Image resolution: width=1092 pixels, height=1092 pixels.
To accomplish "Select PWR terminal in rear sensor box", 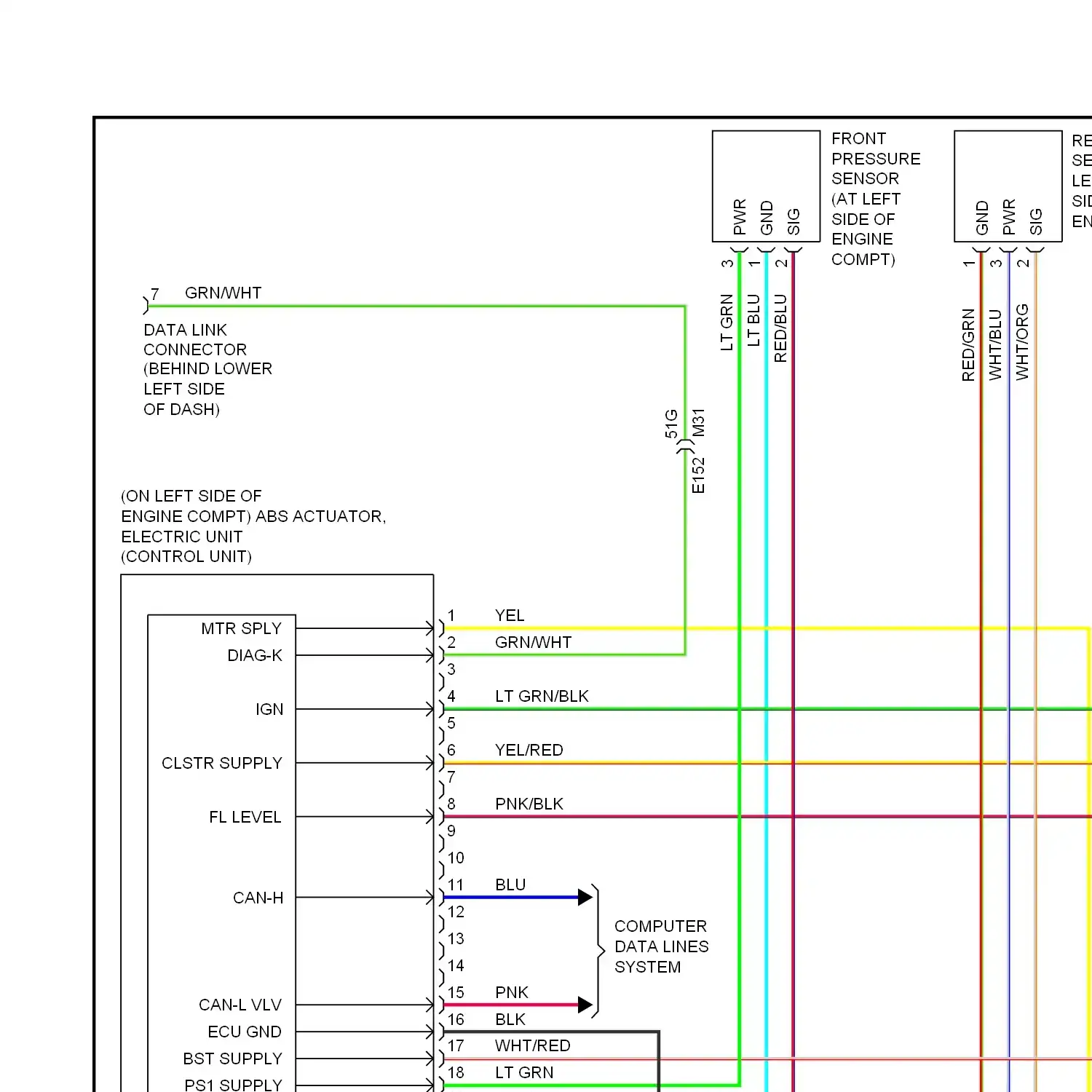I will click(x=1009, y=217).
